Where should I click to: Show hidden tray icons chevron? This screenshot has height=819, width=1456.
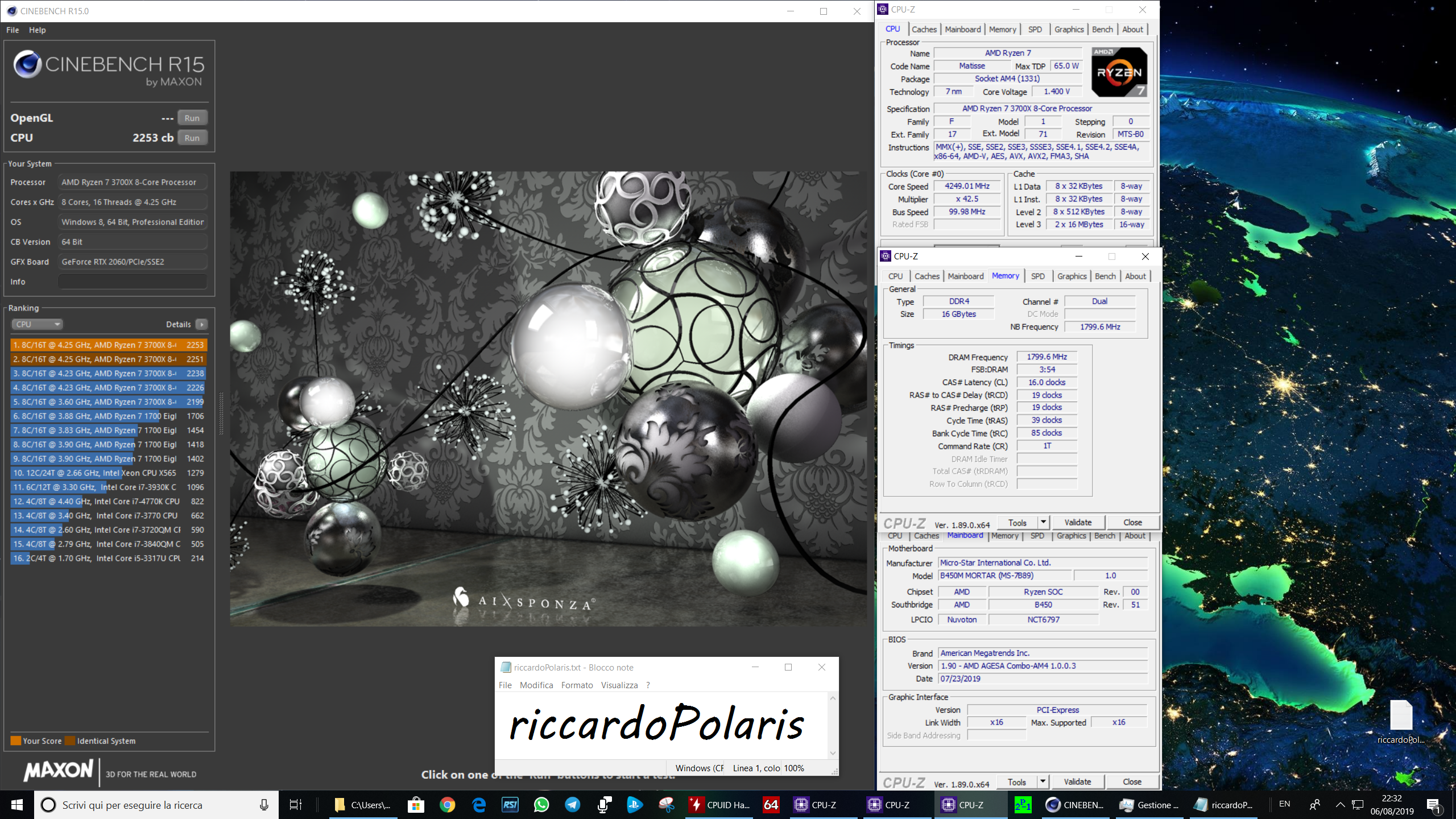pyautogui.click(x=1340, y=805)
